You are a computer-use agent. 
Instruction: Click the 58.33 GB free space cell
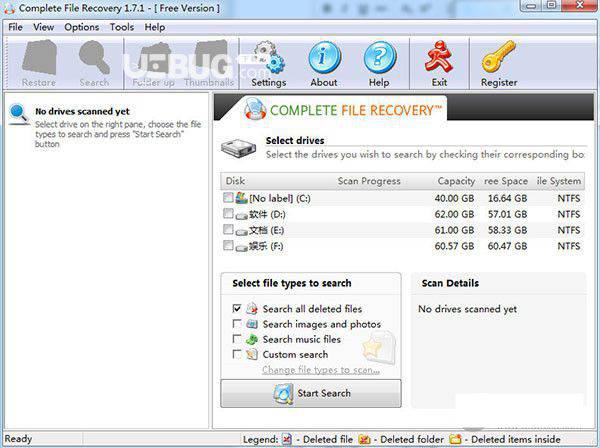pyautogui.click(x=507, y=230)
